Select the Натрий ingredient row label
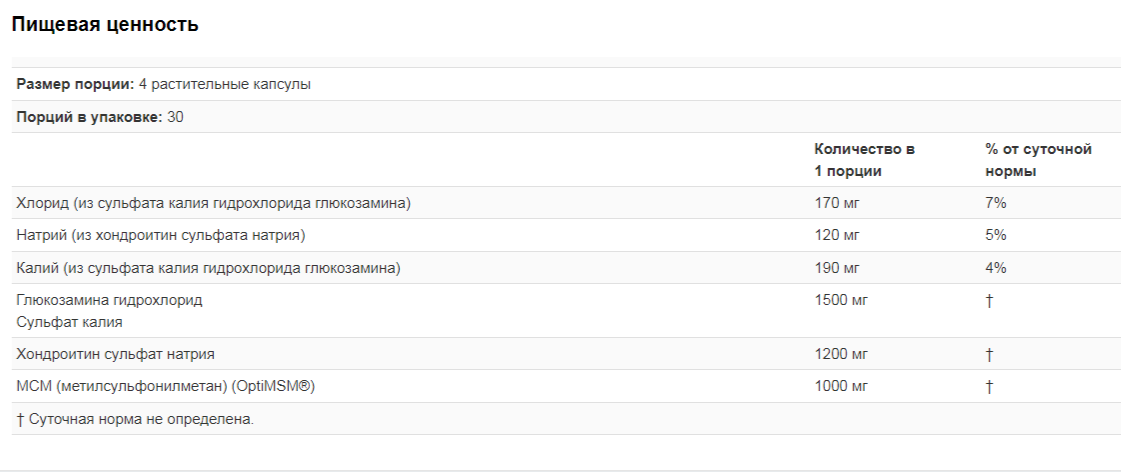This screenshot has width=1121, height=472. 160,235
